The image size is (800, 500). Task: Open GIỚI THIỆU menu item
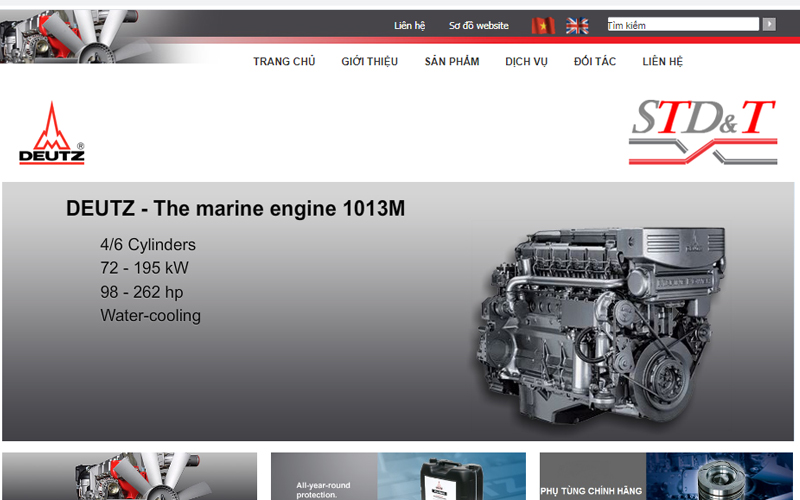(369, 62)
